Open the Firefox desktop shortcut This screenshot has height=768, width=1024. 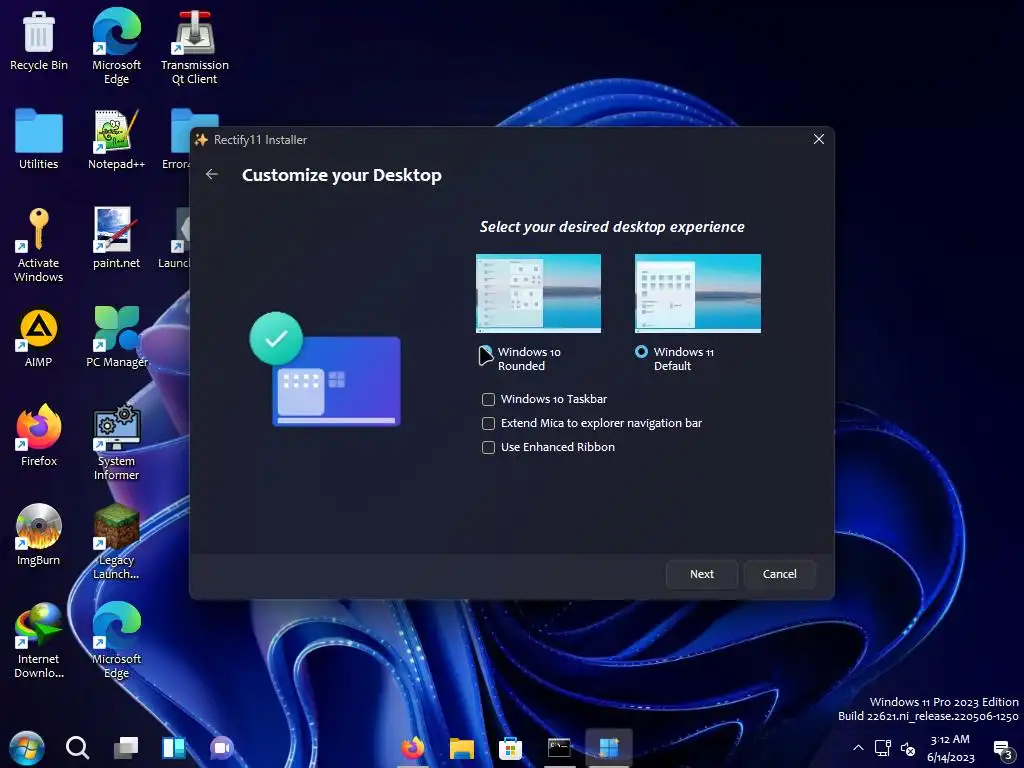(x=39, y=436)
